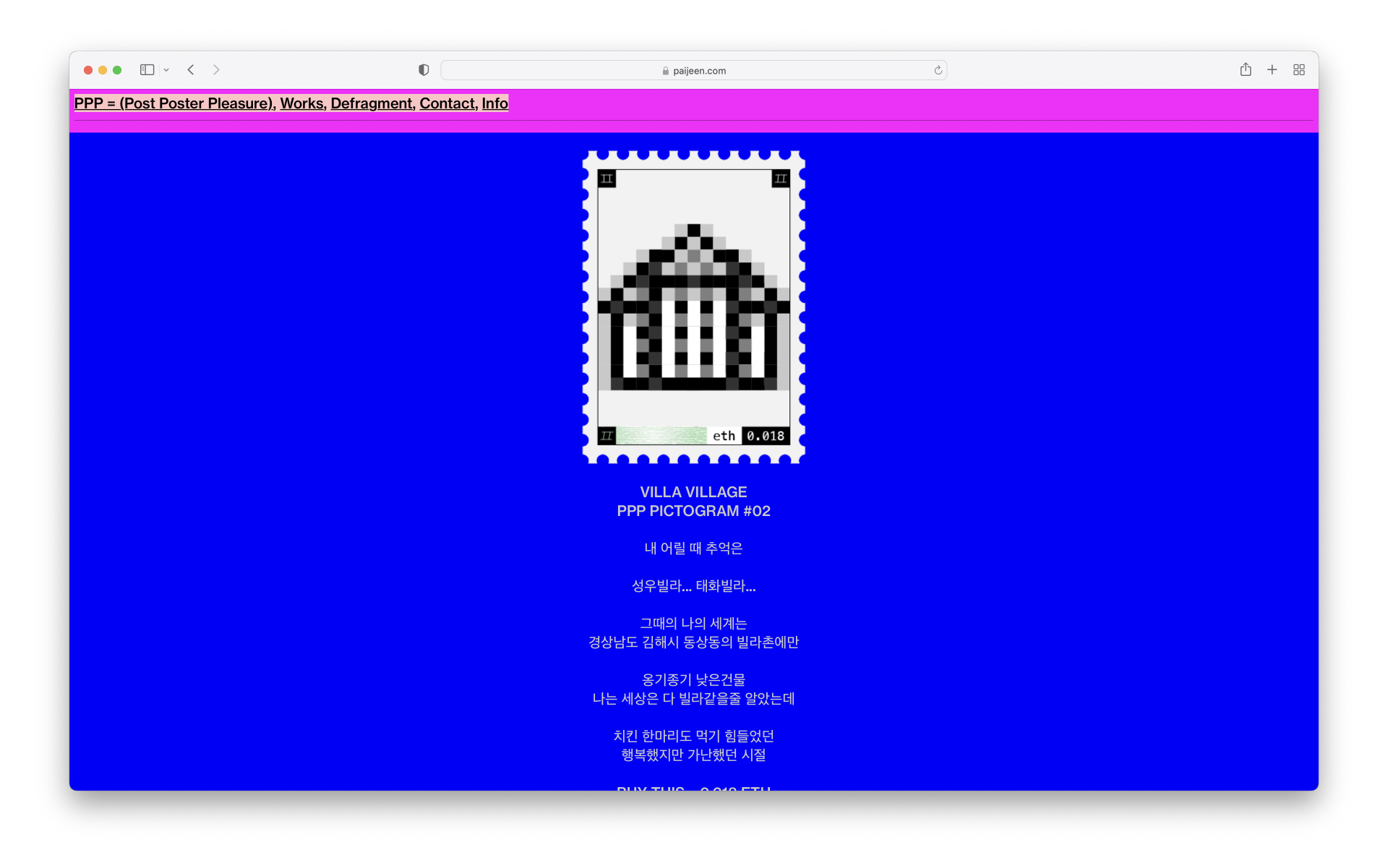Click the 0.018 eth price label
1388x868 pixels.
tap(765, 436)
